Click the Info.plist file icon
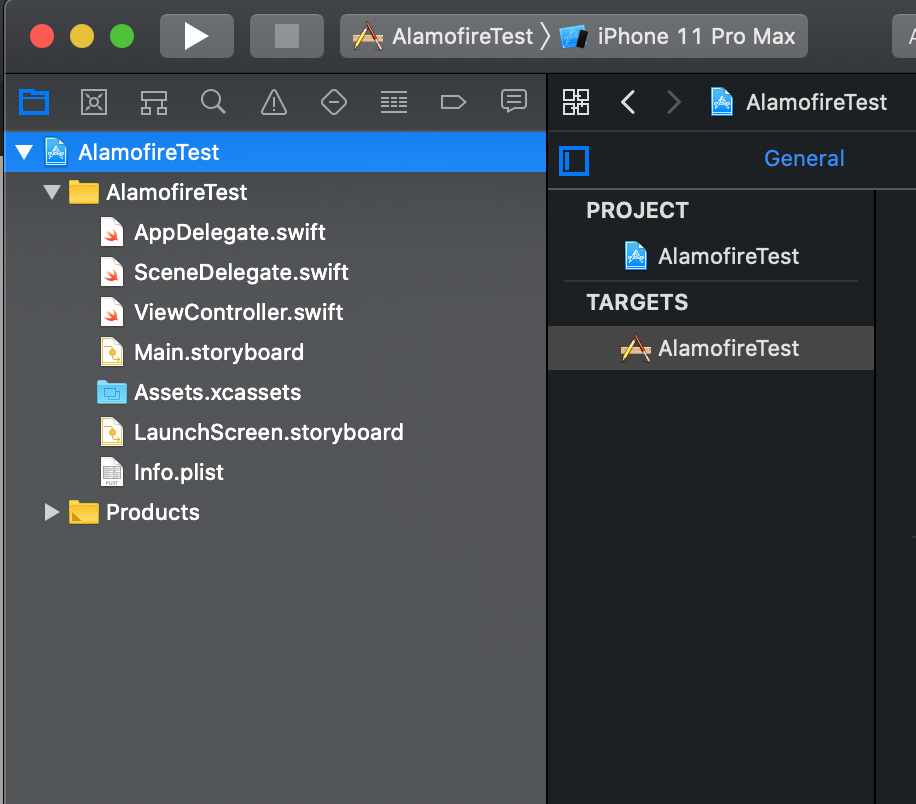 [x=112, y=472]
